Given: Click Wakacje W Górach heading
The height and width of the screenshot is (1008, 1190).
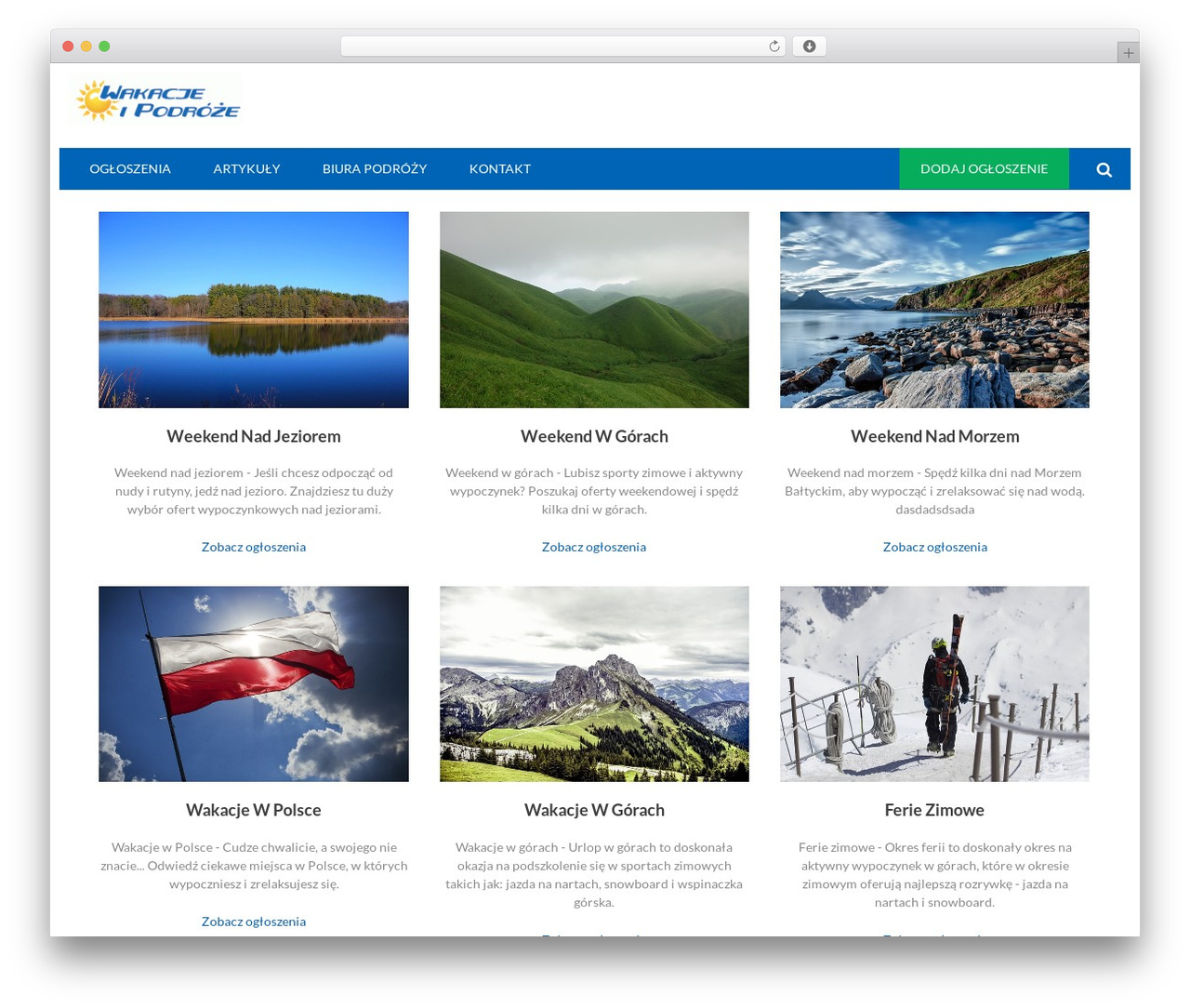Looking at the screenshot, I should coord(594,810).
